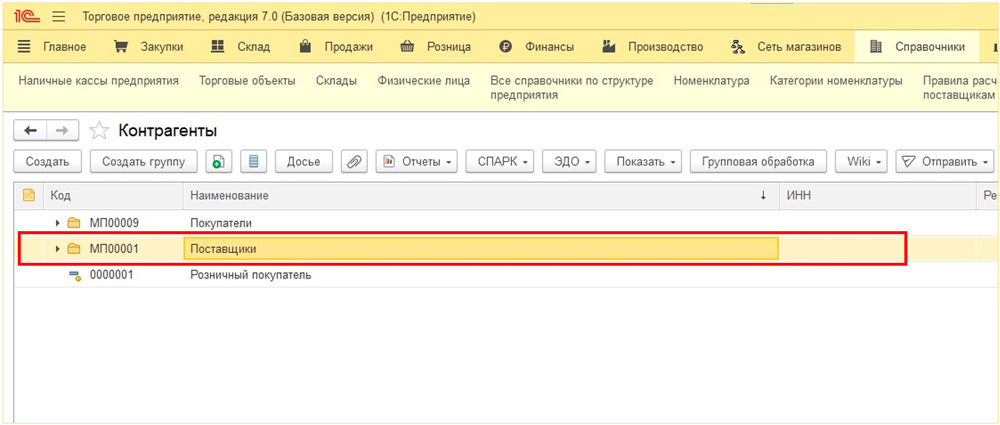
Task: Expand the Покупатели folder
Action: coord(58,223)
